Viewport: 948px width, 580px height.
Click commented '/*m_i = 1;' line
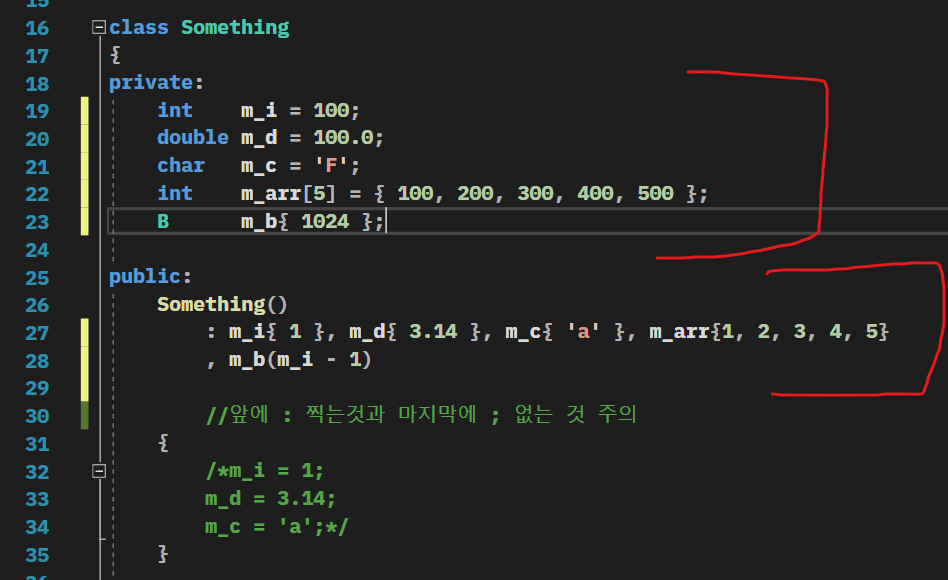(265, 471)
